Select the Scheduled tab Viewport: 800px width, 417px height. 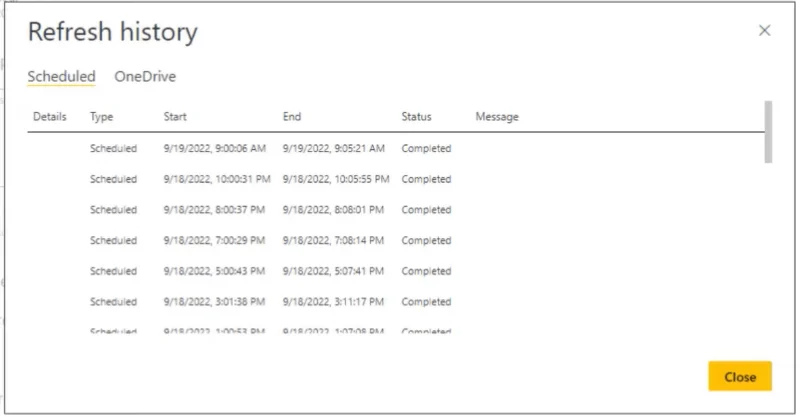[x=61, y=77]
